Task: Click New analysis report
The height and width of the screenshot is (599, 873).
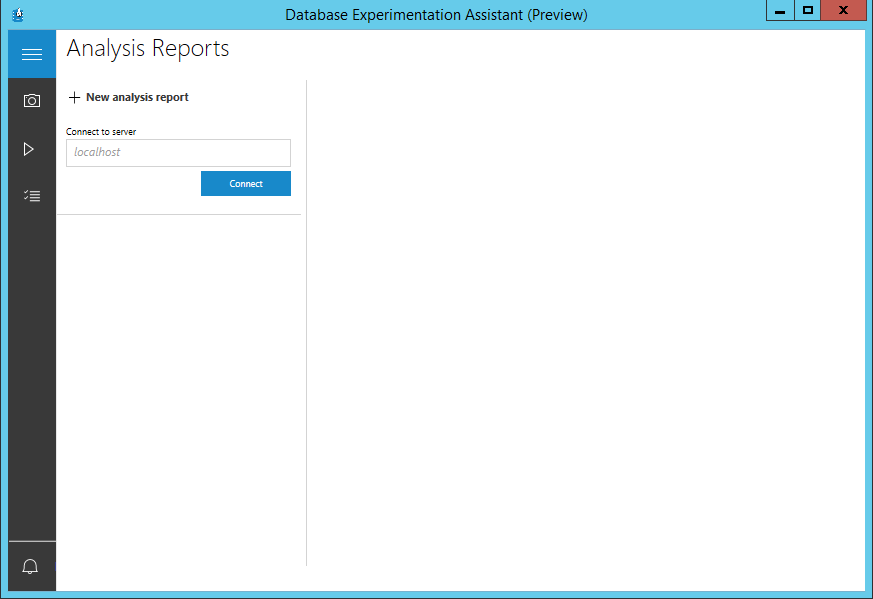Action: tap(137, 97)
